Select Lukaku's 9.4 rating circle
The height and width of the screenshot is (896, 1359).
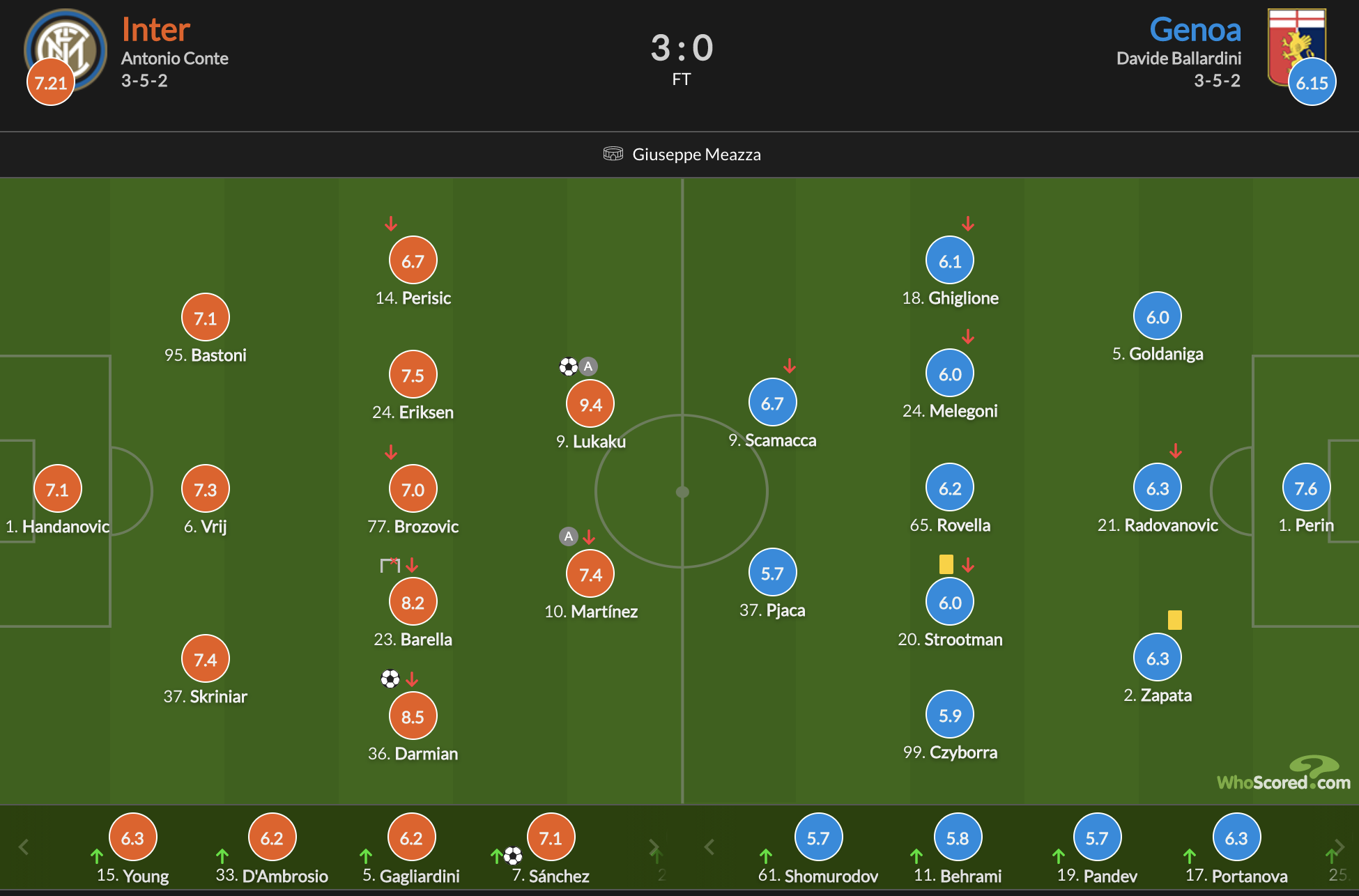tap(590, 404)
